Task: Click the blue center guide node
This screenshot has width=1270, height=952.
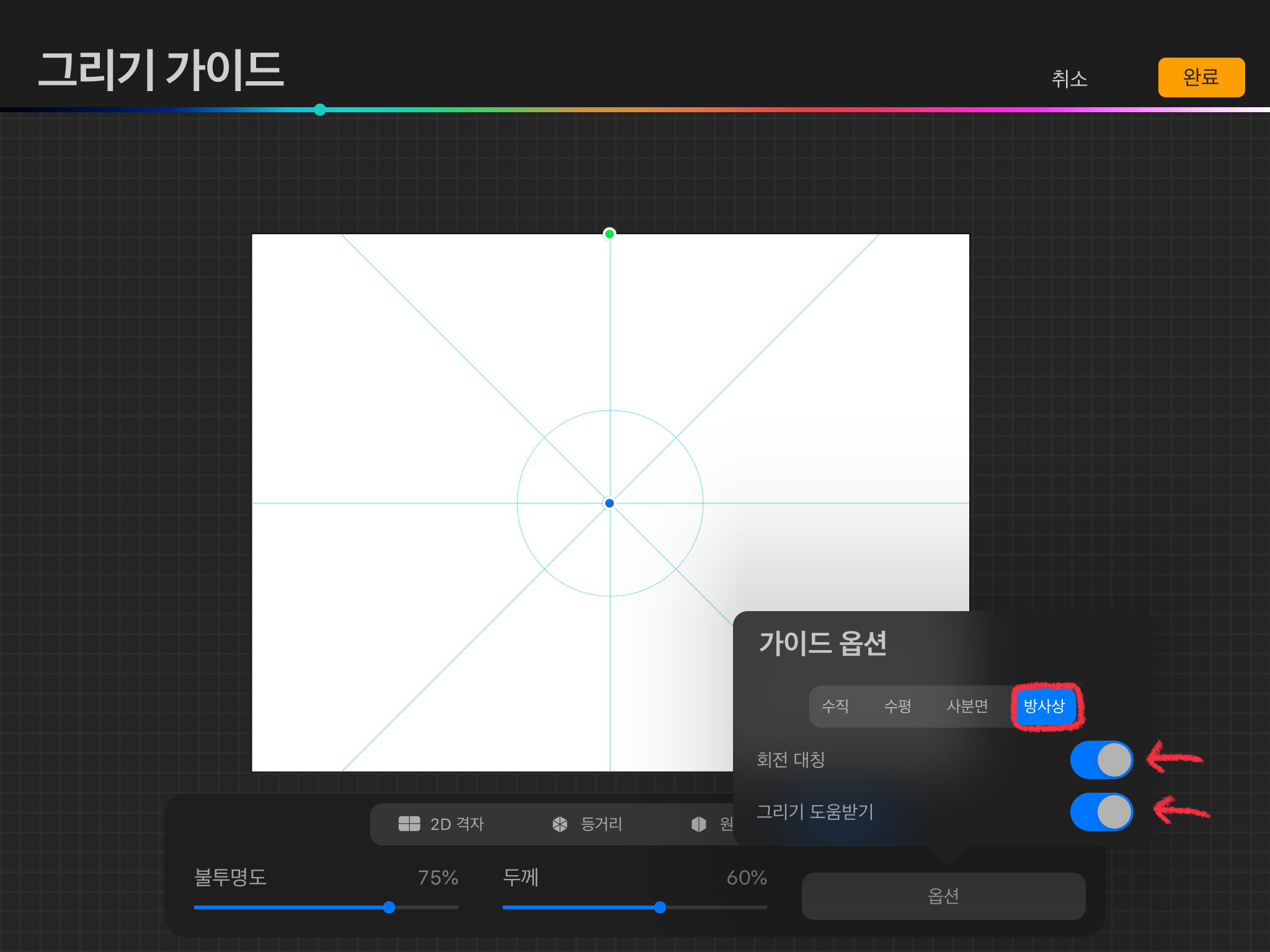Action: click(610, 503)
